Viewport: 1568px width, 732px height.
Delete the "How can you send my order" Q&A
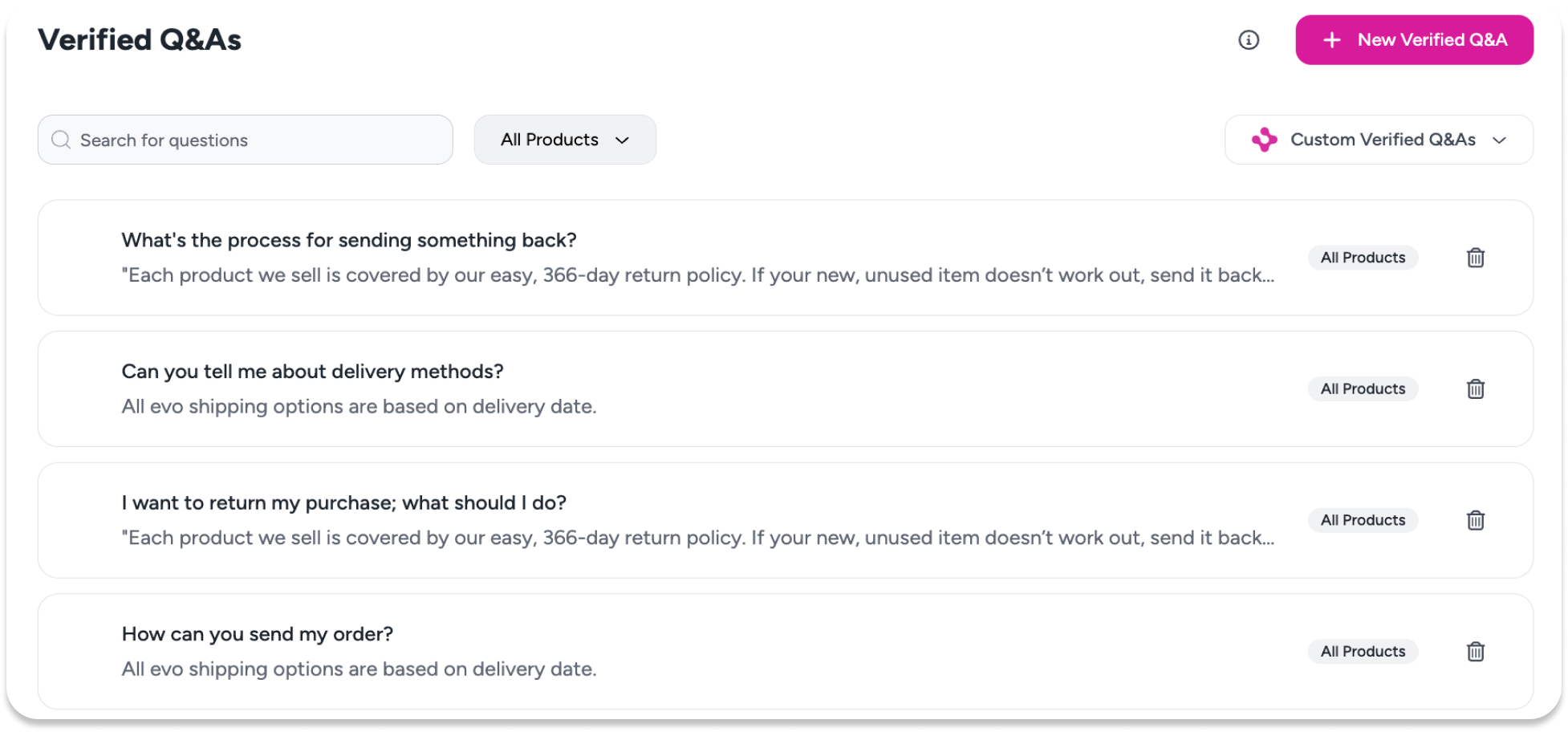[x=1476, y=652]
